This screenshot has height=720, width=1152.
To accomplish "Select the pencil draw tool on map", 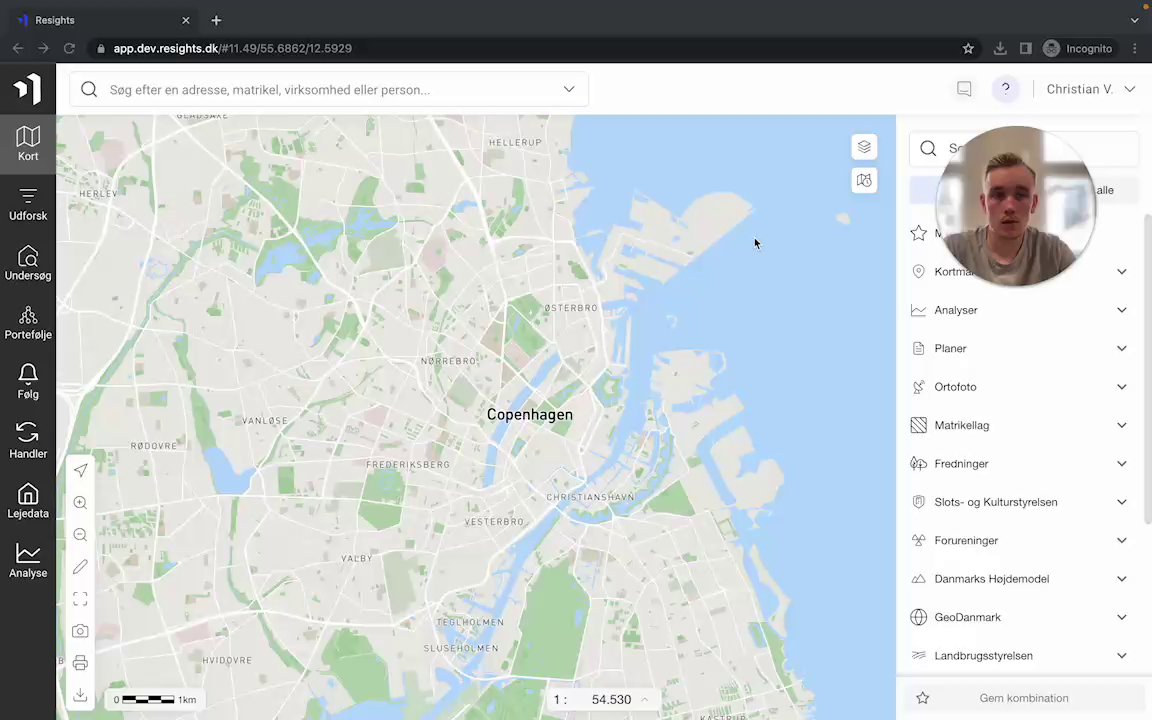I will pos(80,566).
